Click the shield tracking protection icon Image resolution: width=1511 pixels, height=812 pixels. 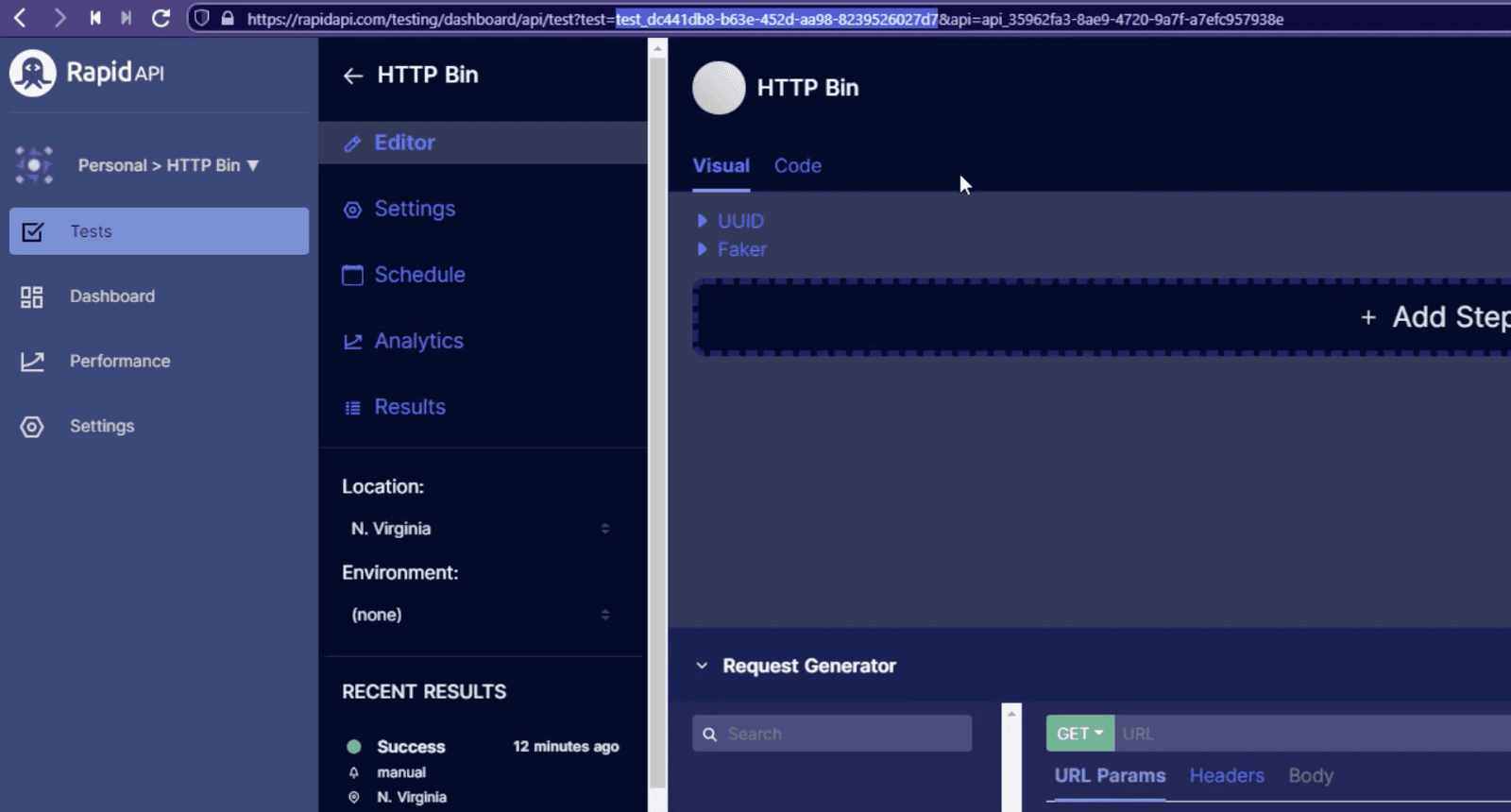201,18
